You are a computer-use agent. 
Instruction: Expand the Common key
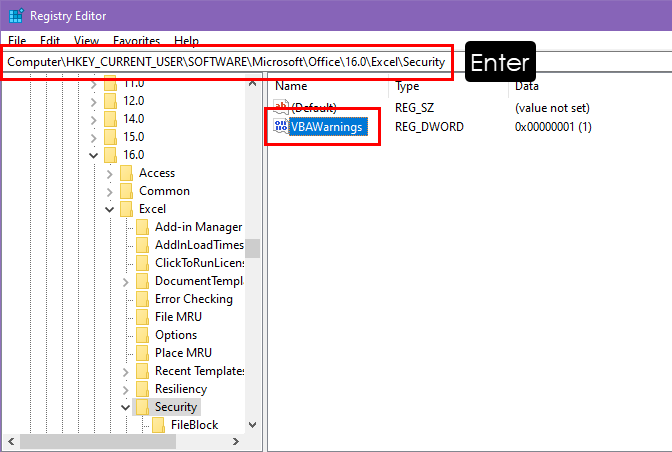pyautogui.click(x=110, y=192)
